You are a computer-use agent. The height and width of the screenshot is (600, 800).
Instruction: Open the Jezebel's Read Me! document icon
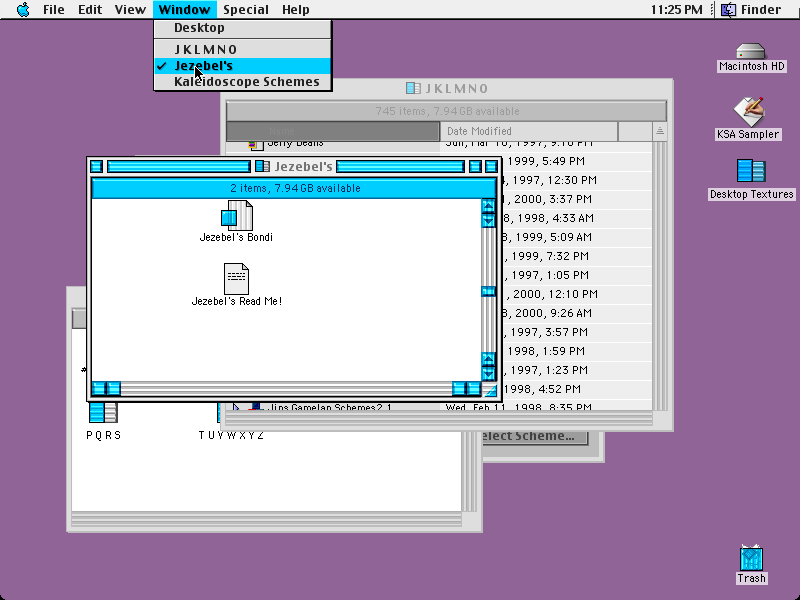[236, 279]
